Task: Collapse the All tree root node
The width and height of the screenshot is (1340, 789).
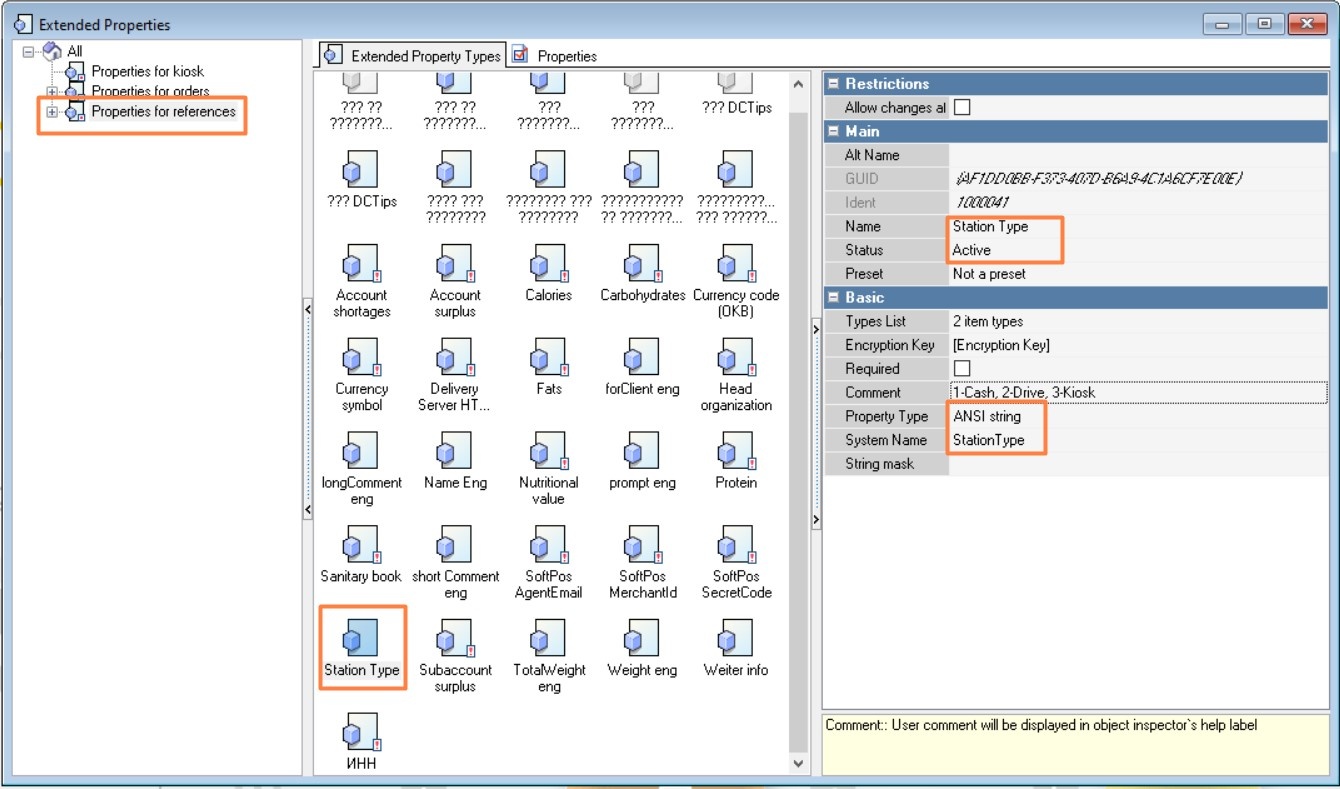Action: [x=28, y=51]
